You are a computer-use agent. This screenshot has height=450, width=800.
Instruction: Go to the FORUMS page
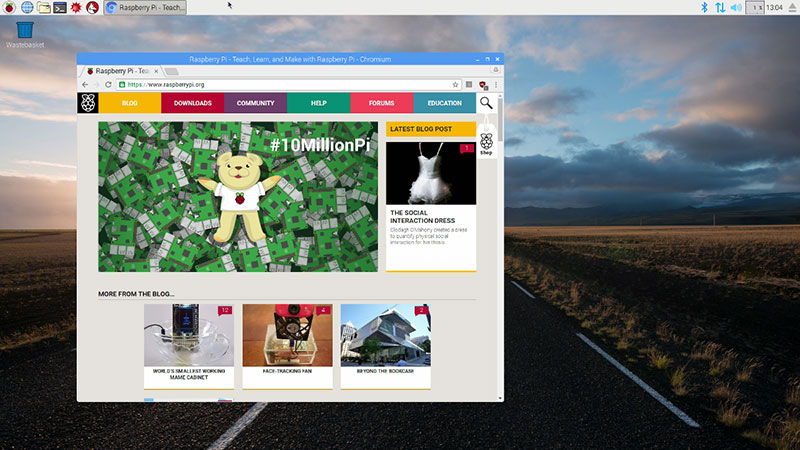pos(381,103)
